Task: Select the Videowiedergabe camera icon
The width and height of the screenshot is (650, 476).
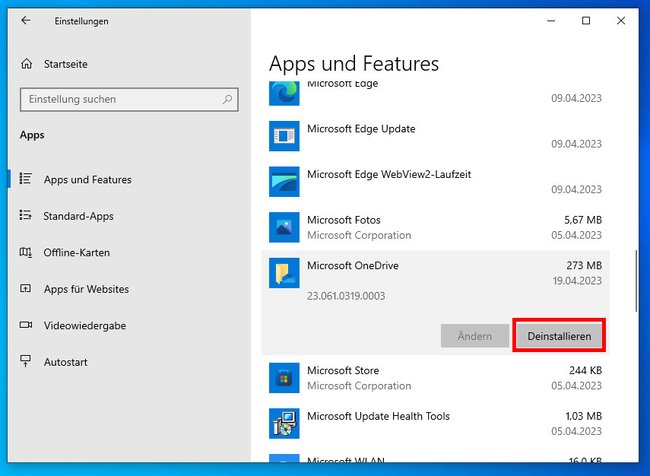Action: (x=26, y=325)
